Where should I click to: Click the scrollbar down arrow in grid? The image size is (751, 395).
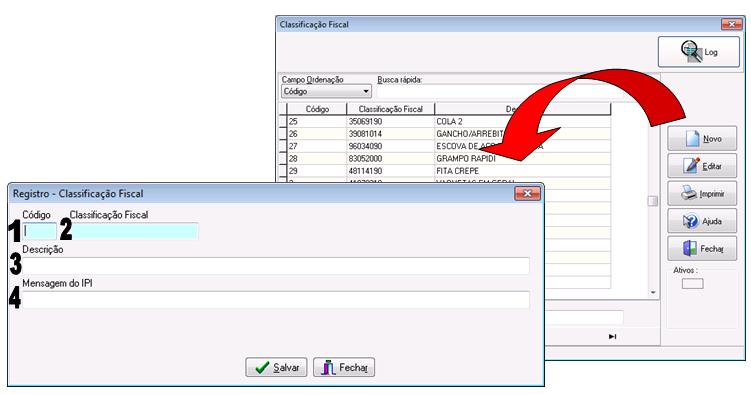pyautogui.click(x=653, y=293)
